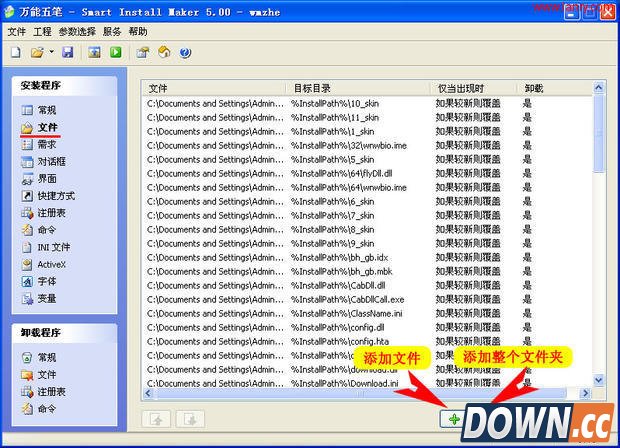Select the INI 文件 sidebar item
This screenshot has width=620, height=448.
tap(45, 247)
